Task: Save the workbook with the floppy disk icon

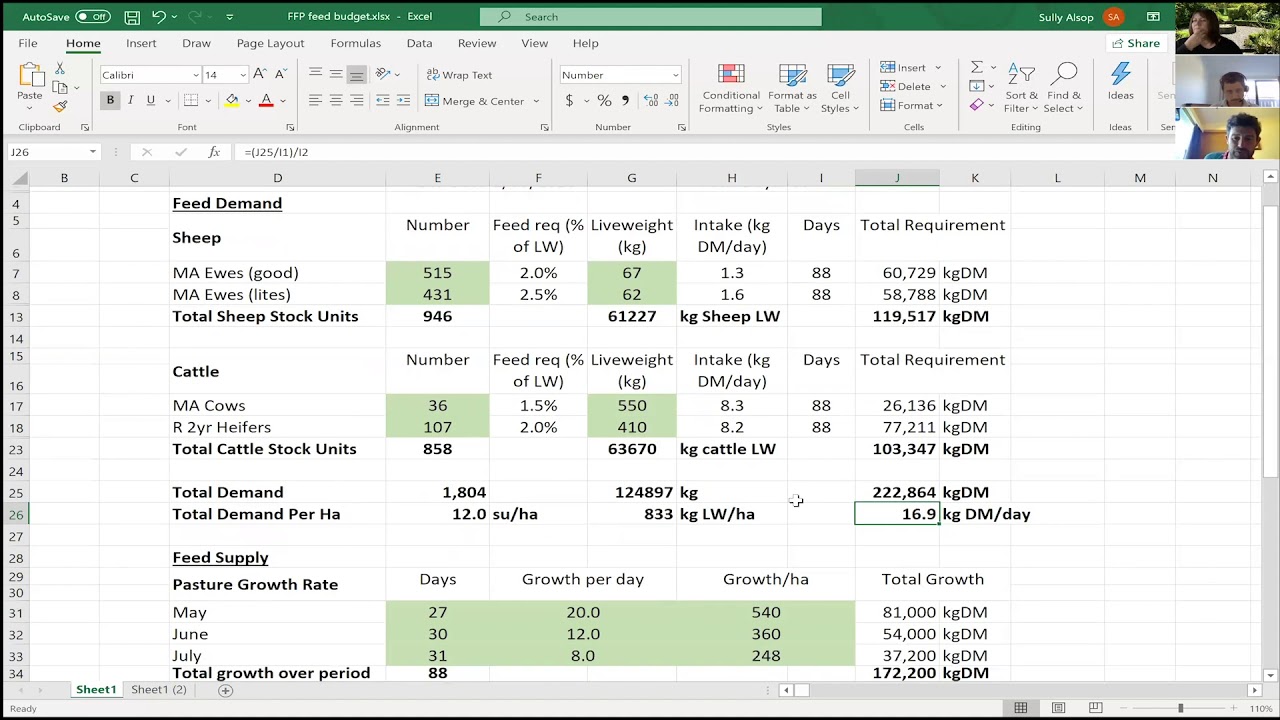Action: coord(132,17)
